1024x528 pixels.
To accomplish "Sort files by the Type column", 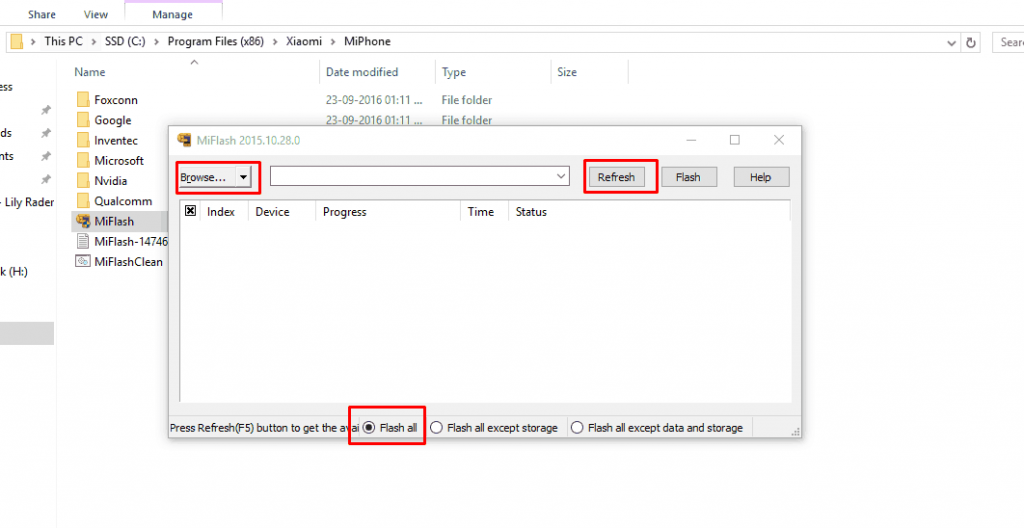I will pos(453,72).
